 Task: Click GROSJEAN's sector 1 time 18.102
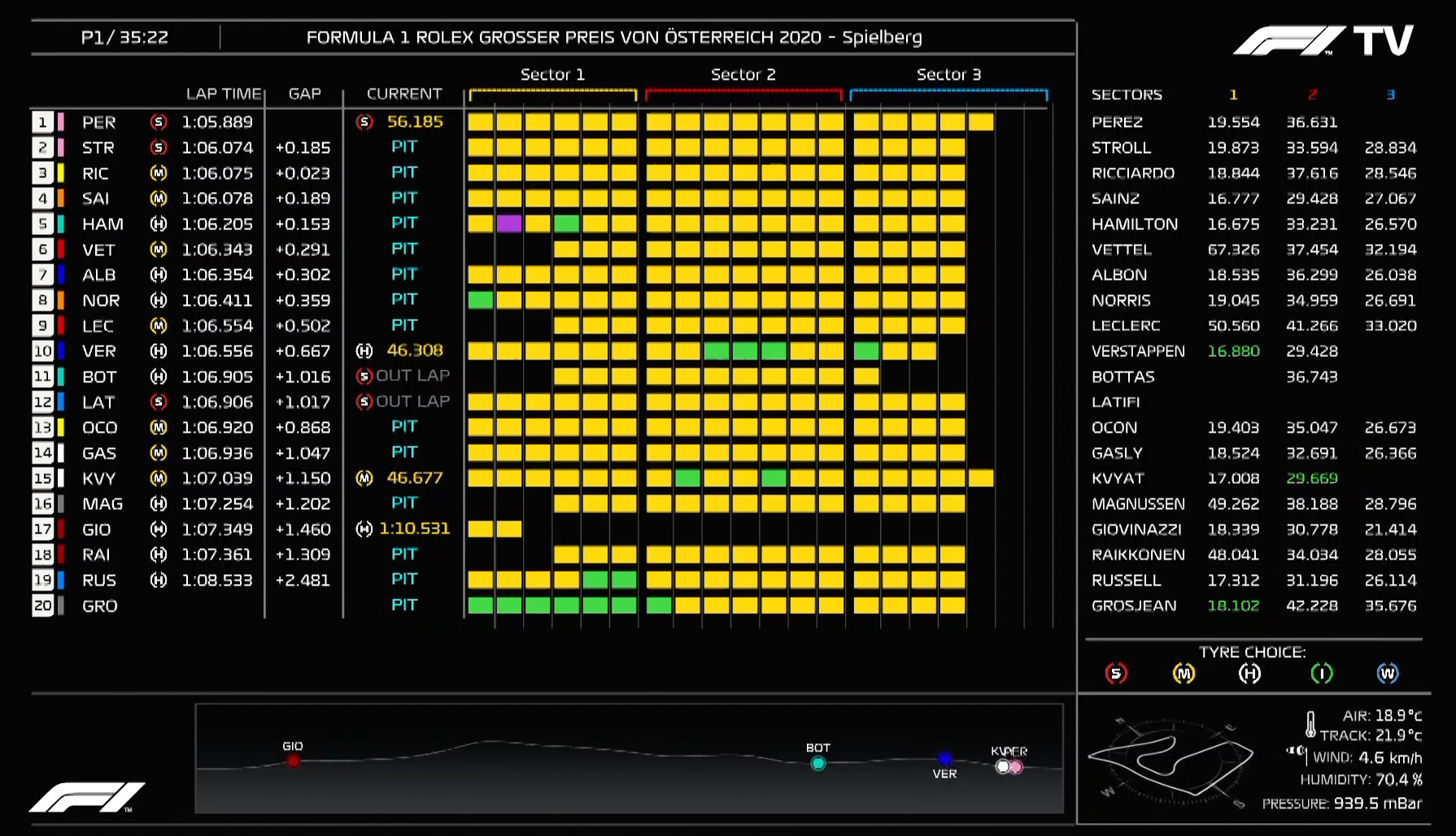coord(1233,606)
